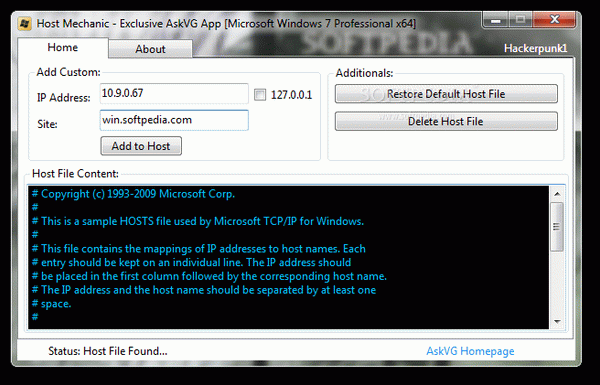Click the Status: Host File Found text
Image resolution: width=600 pixels, height=385 pixels.
108,351
